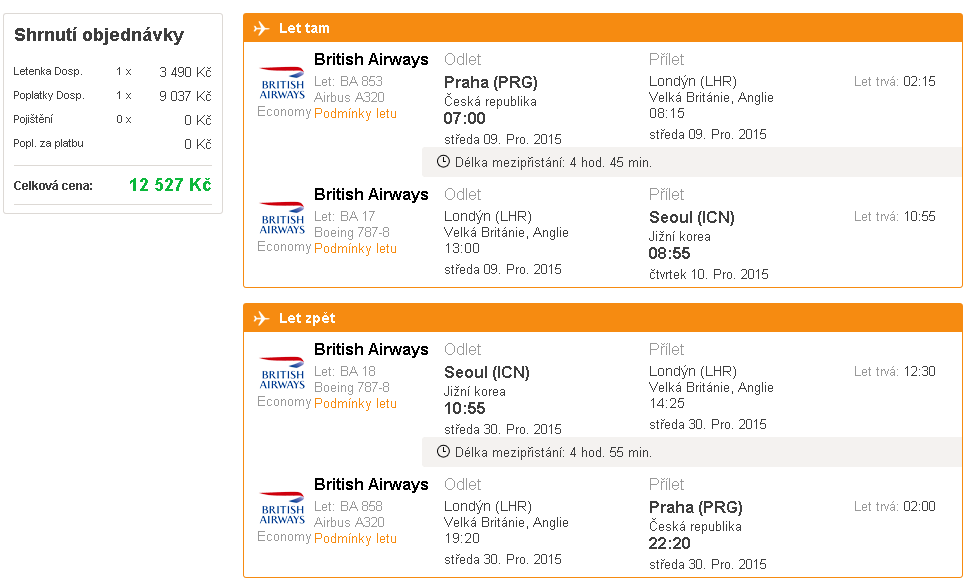This screenshot has width=980, height=581.
Task: Click British Airways logo for flight BA 858
Action: tap(282, 508)
